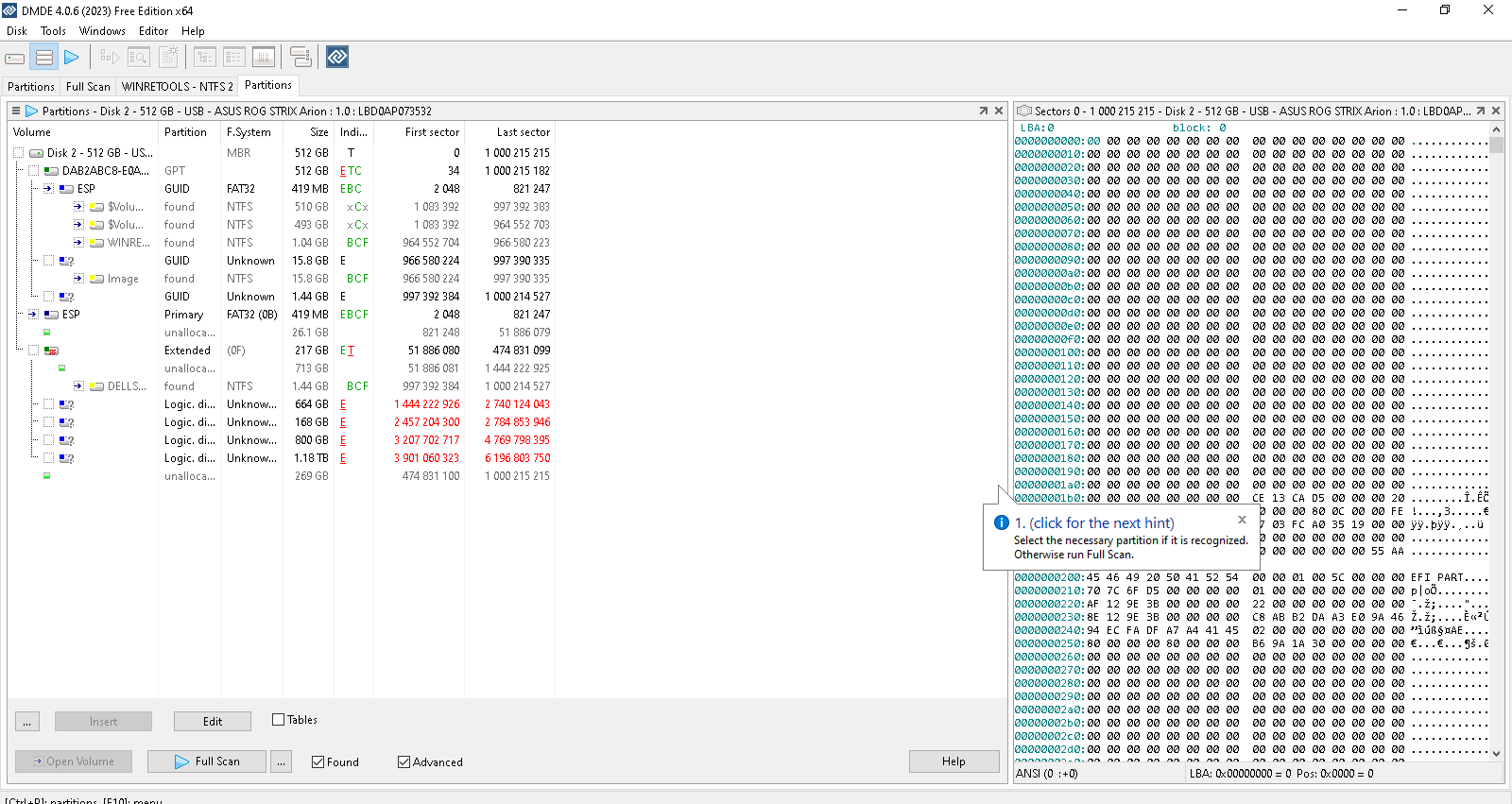1512x804 pixels.
Task: Click the list view toolbar icon
Action: click(x=234, y=58)
